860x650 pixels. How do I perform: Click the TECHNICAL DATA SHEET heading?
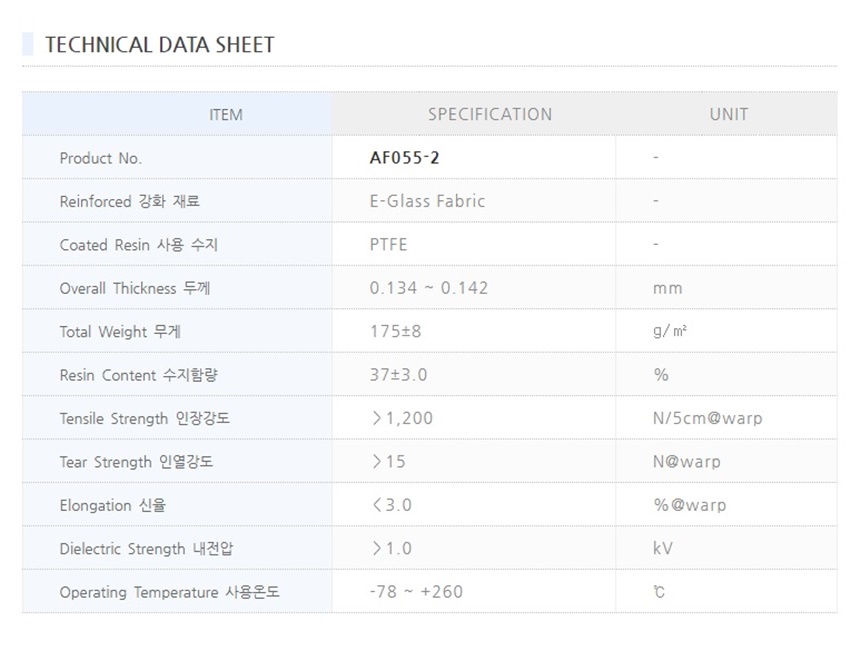point(160,45)
